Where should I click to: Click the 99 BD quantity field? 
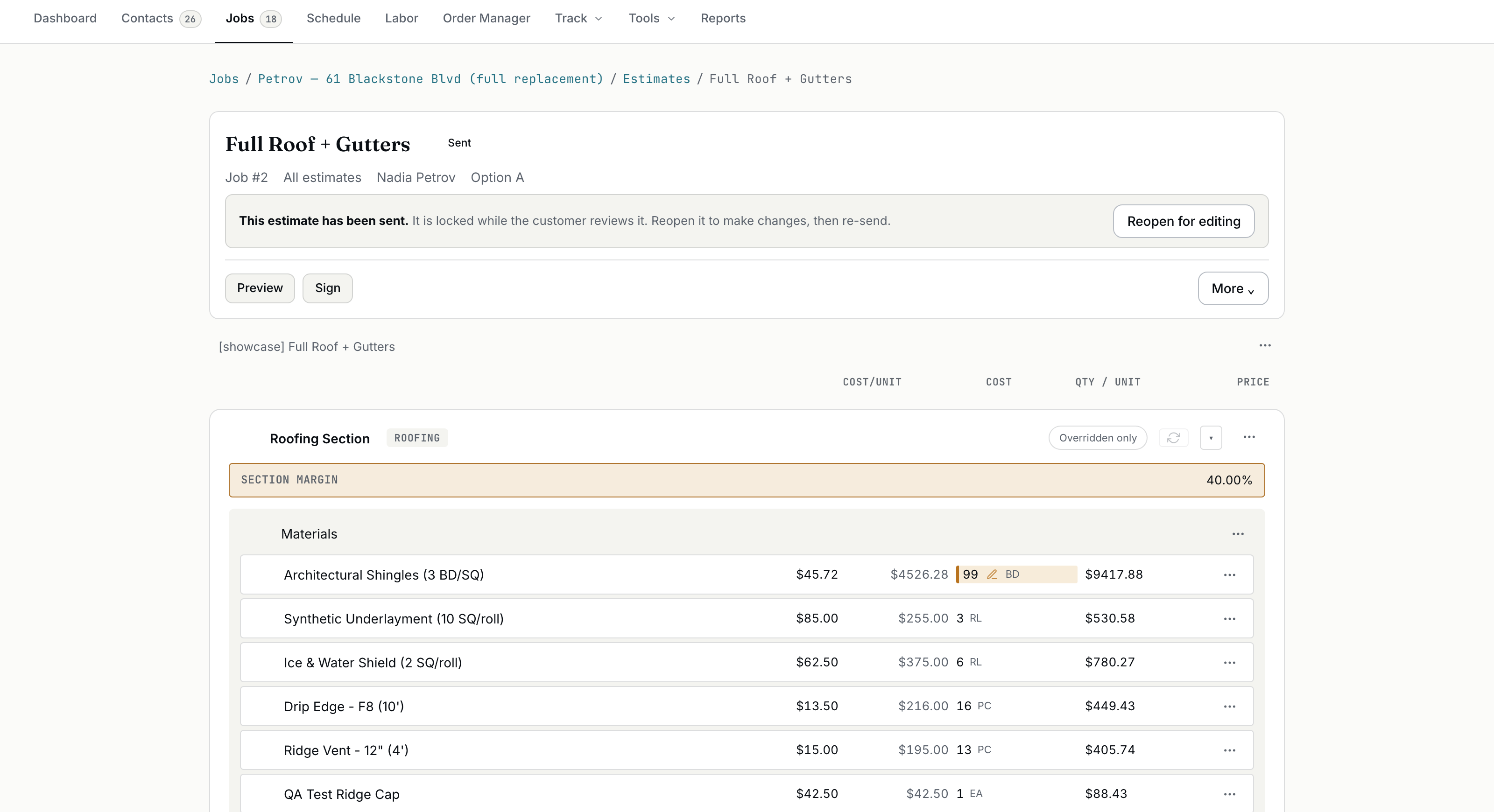(1017, 574)
